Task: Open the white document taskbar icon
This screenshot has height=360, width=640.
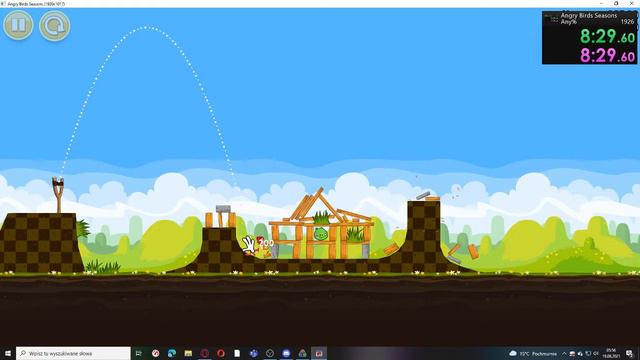Action: coord(237,353)
